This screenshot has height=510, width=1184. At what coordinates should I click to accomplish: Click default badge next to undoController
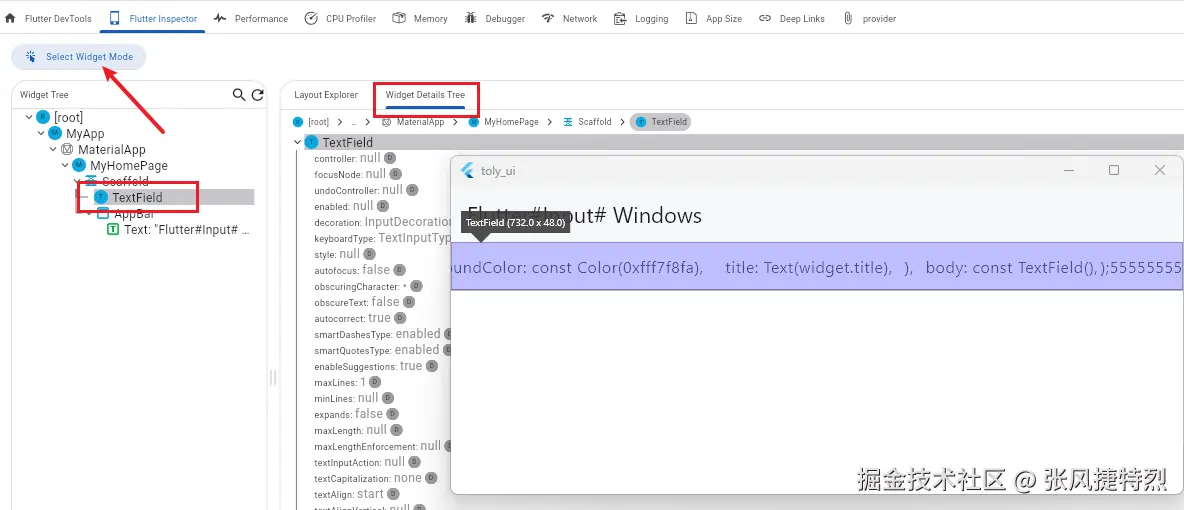point(412,190)
